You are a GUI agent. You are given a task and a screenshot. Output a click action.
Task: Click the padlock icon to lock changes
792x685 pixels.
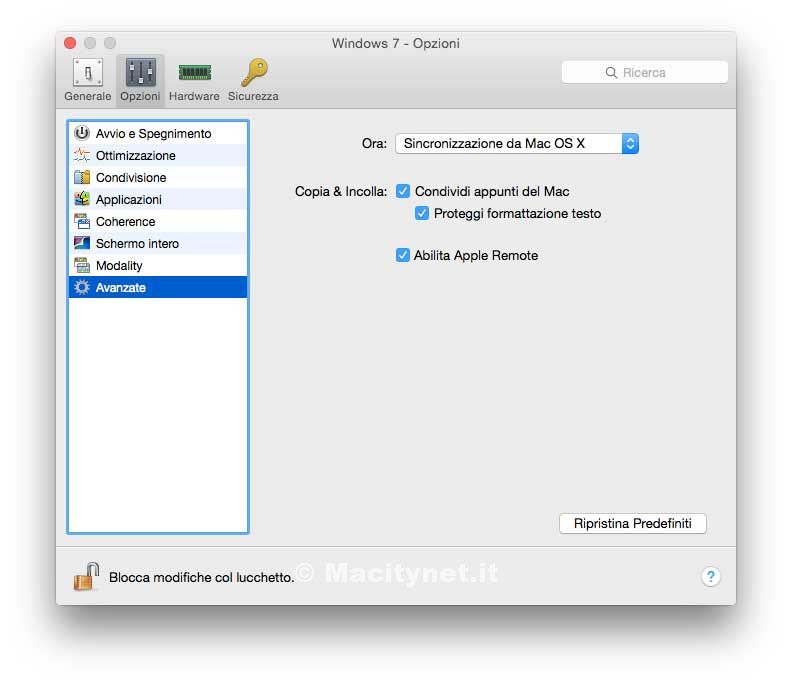pyautogui.click(x=86, y=576)
